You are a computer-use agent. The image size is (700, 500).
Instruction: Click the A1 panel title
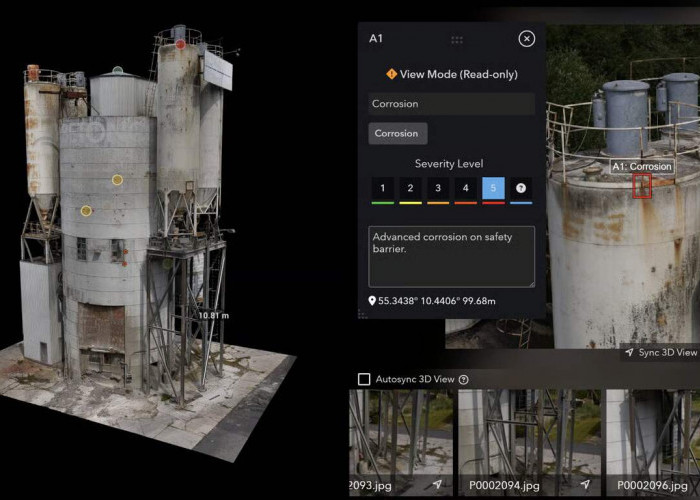coord(376,39)
